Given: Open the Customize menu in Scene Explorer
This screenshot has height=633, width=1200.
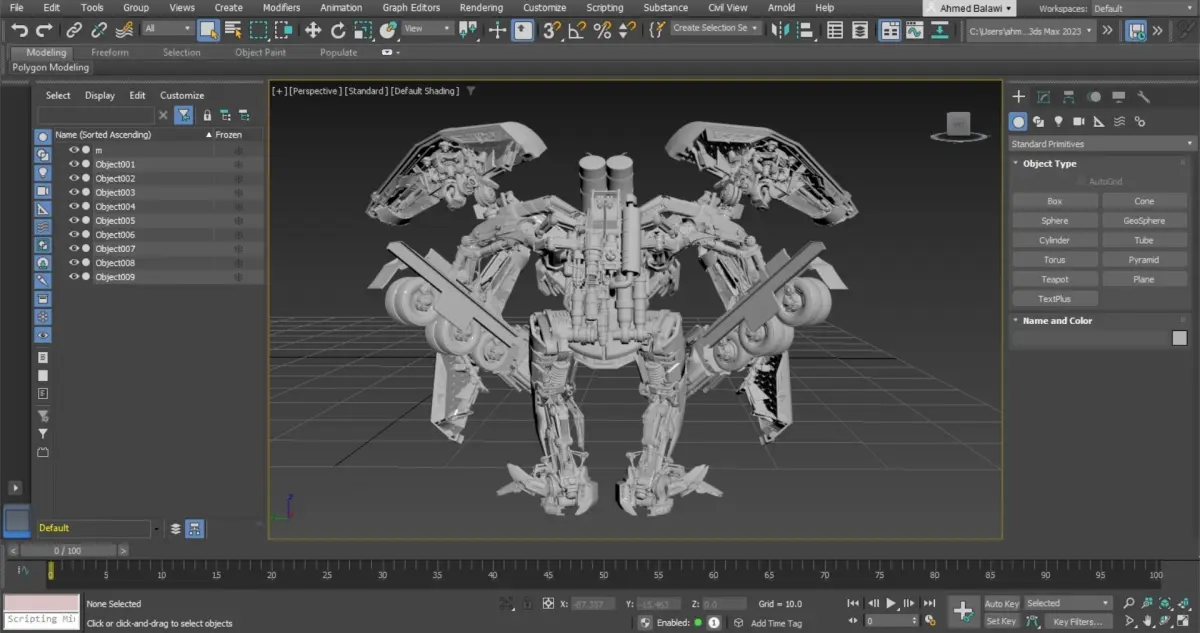Looking at the screenshot, I should [182, 96].
